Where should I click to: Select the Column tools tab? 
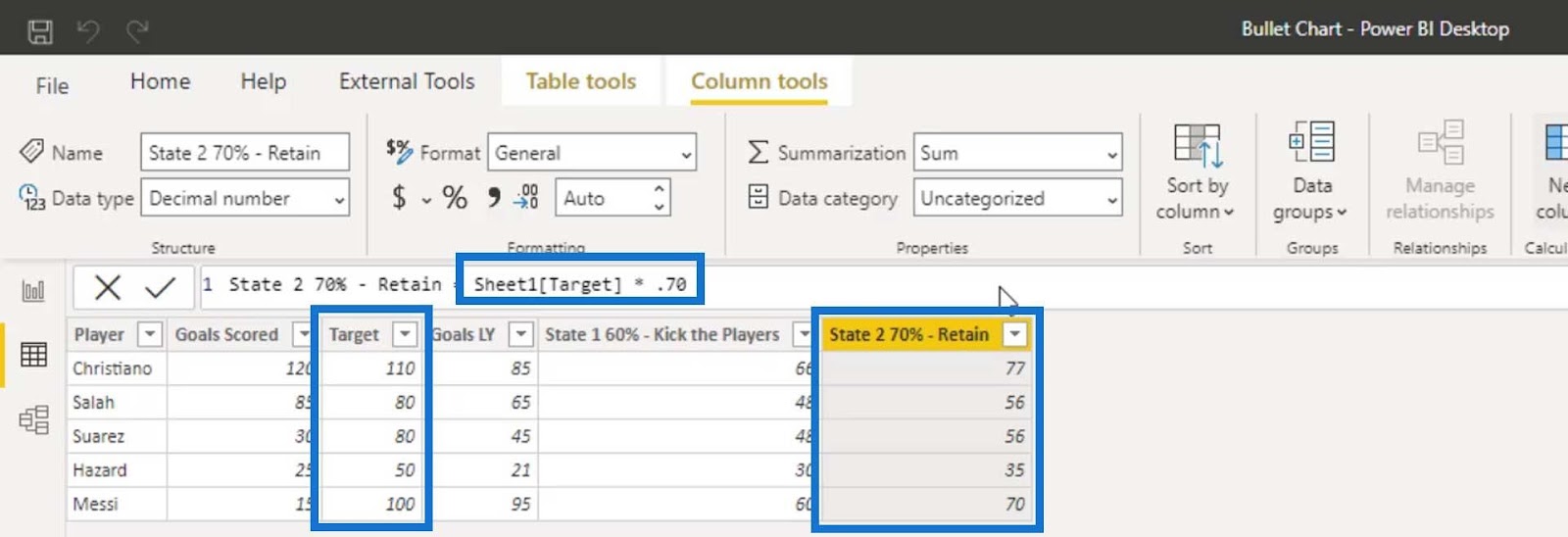point(759,81)
